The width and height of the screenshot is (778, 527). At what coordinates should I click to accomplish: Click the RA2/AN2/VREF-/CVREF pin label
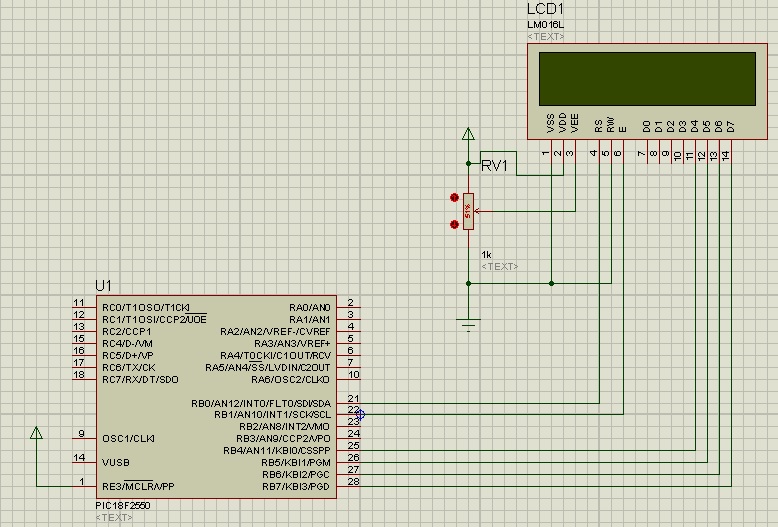[275, 331]
